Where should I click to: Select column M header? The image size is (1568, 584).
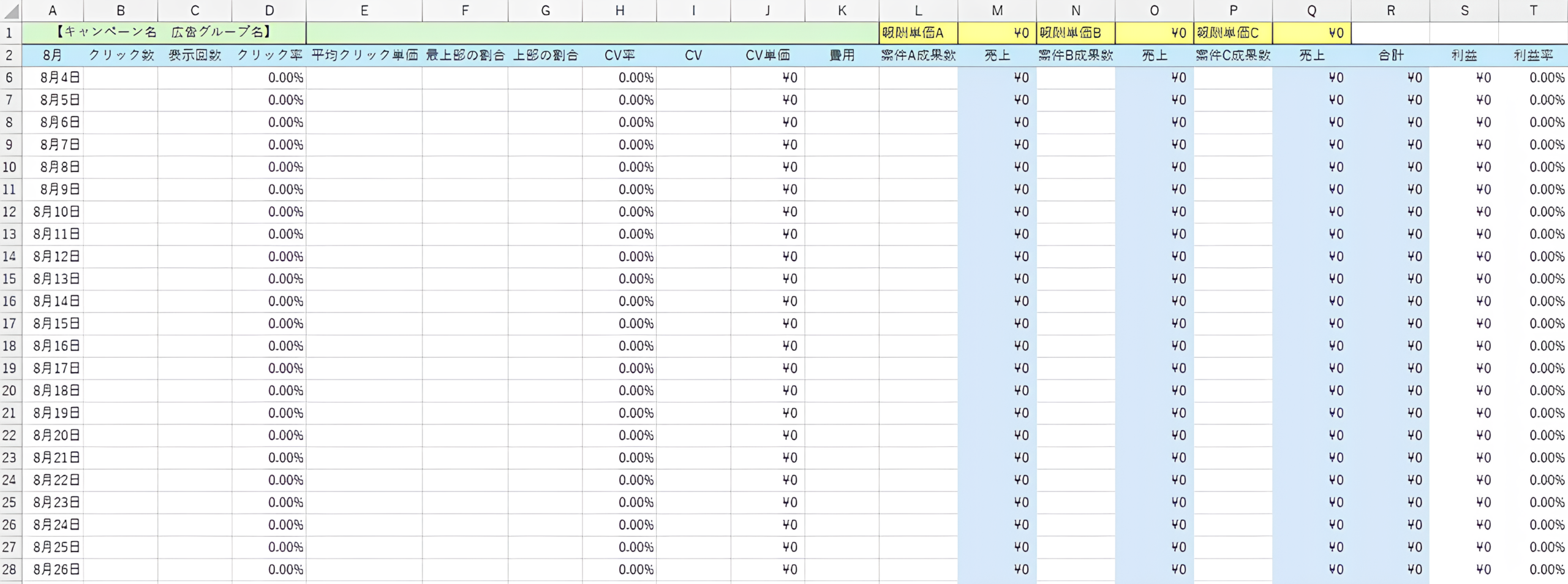coord(997,10)
